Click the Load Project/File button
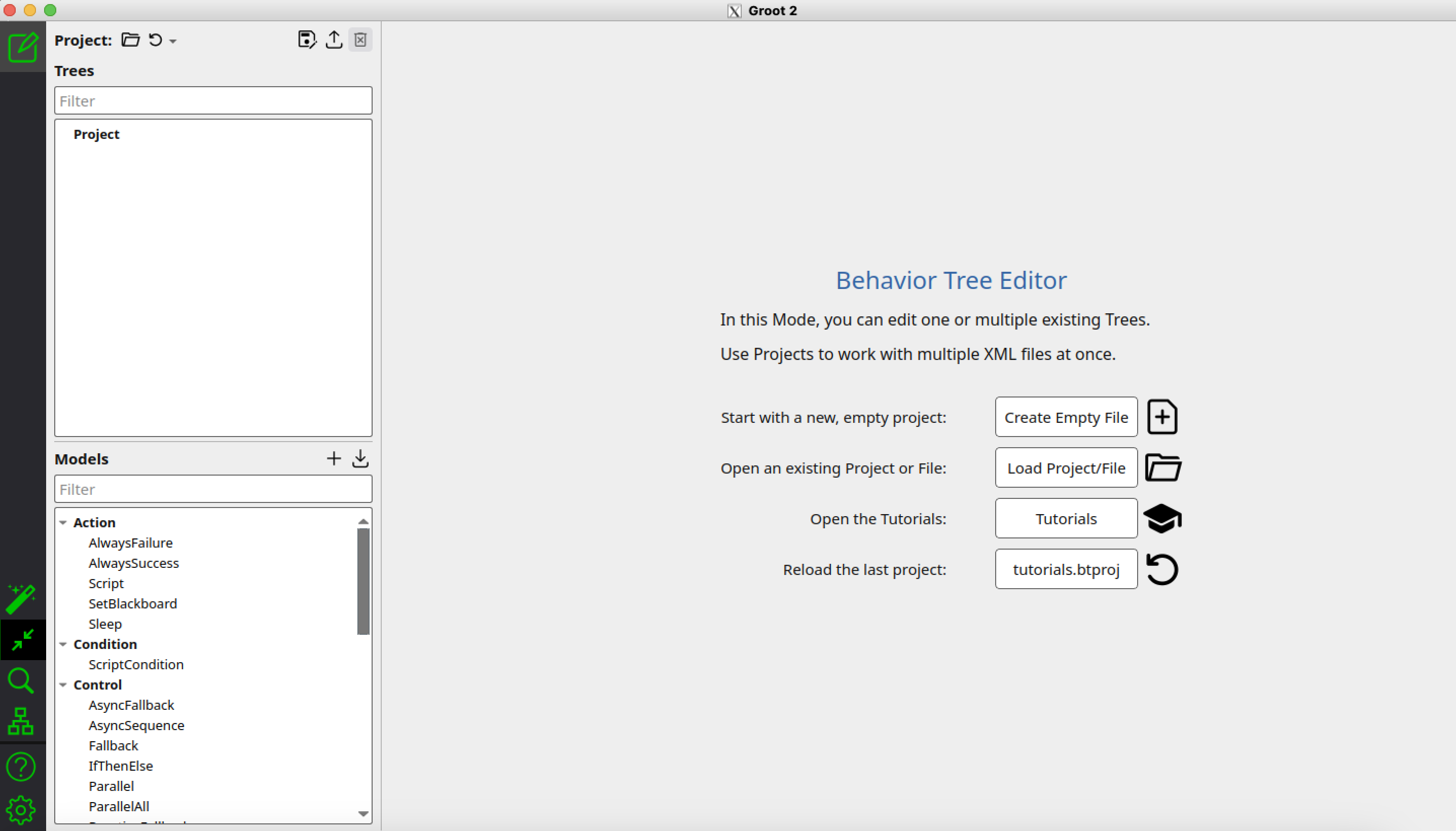1456x831 pixels. tap(1066, 468)
